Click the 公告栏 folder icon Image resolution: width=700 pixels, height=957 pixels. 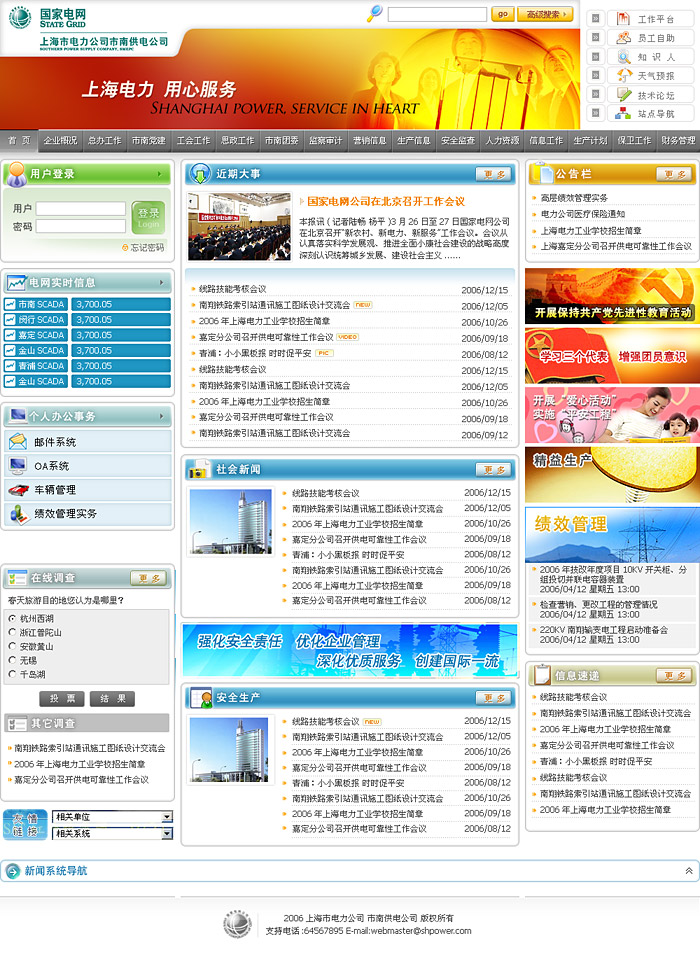point(541,173)
